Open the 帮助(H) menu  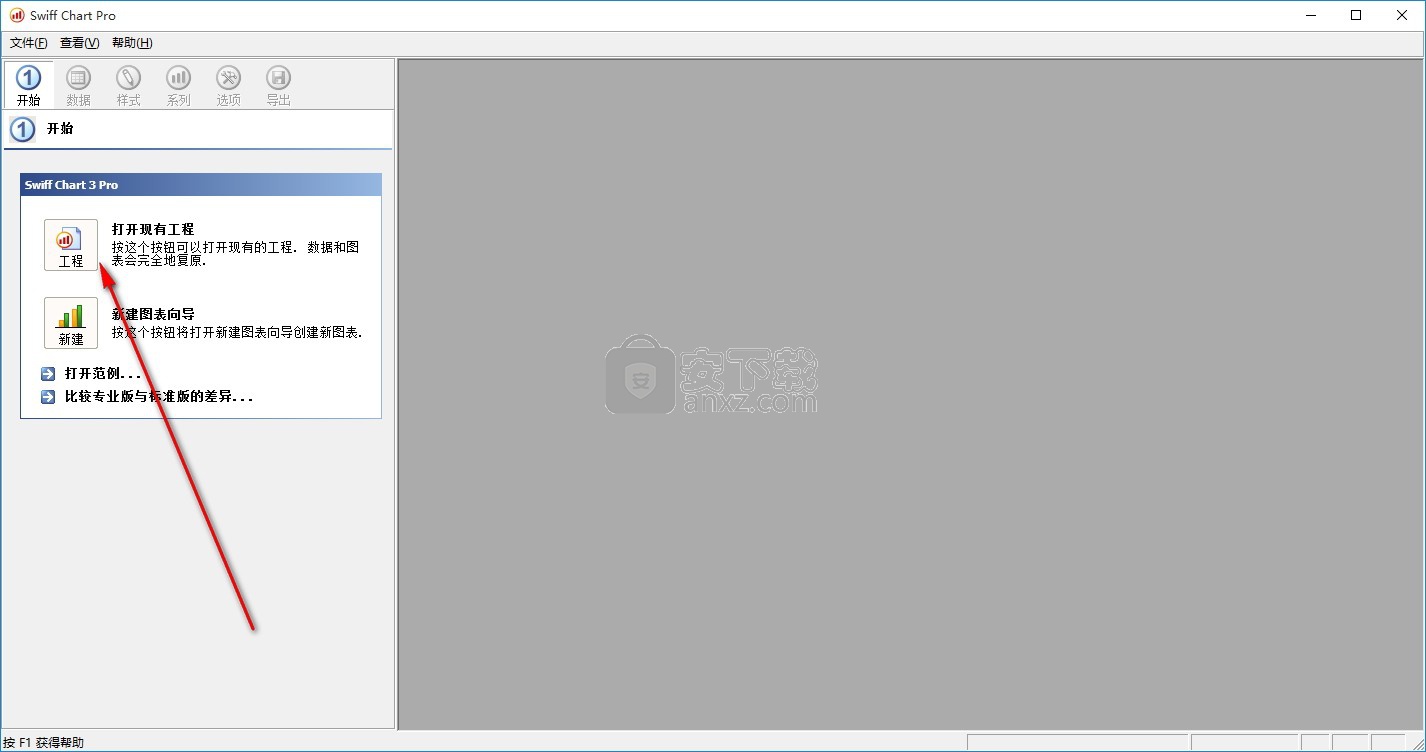(132, 43)
